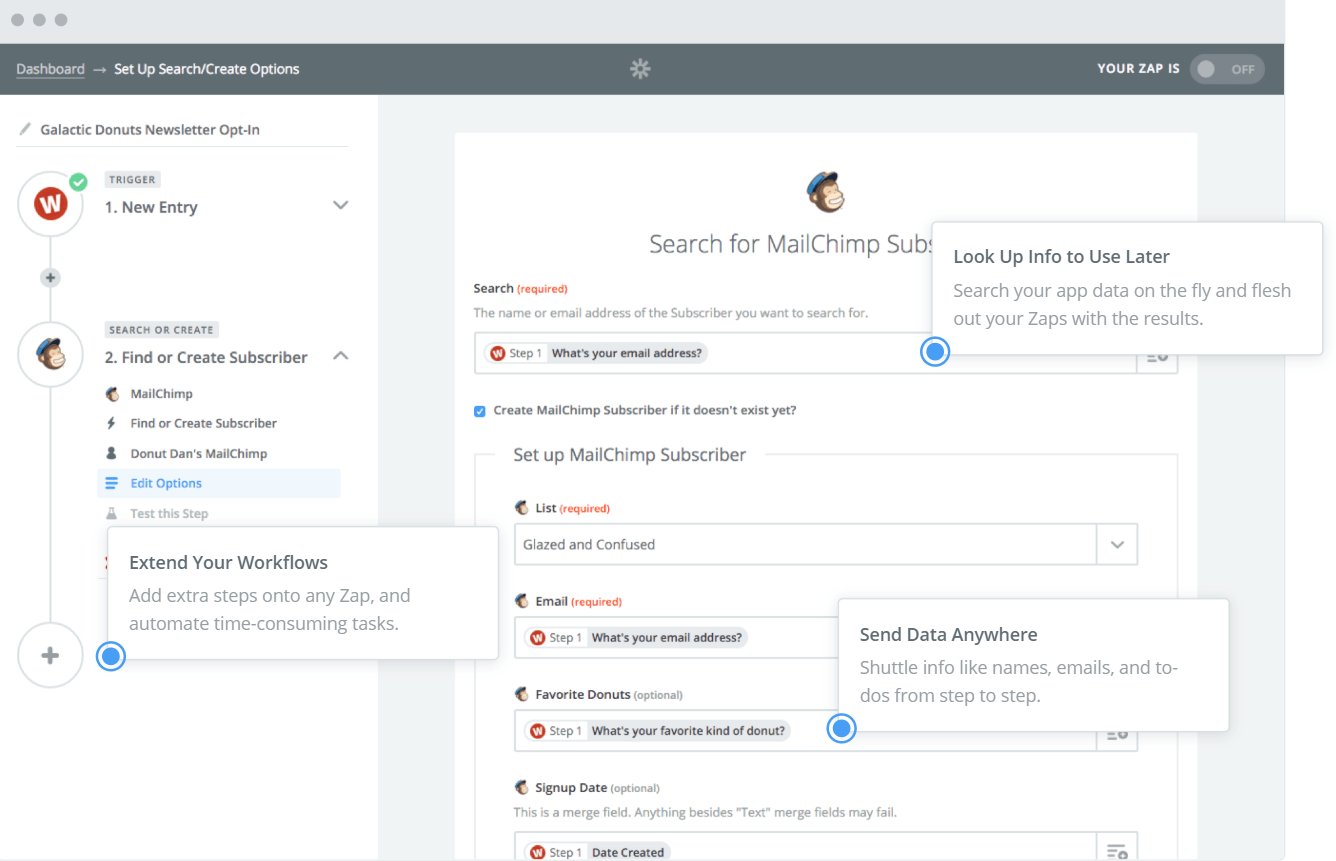1336x861 pixels.
Task: Click the Extend Your Workflows heading
Action: (x=228, y=563)
